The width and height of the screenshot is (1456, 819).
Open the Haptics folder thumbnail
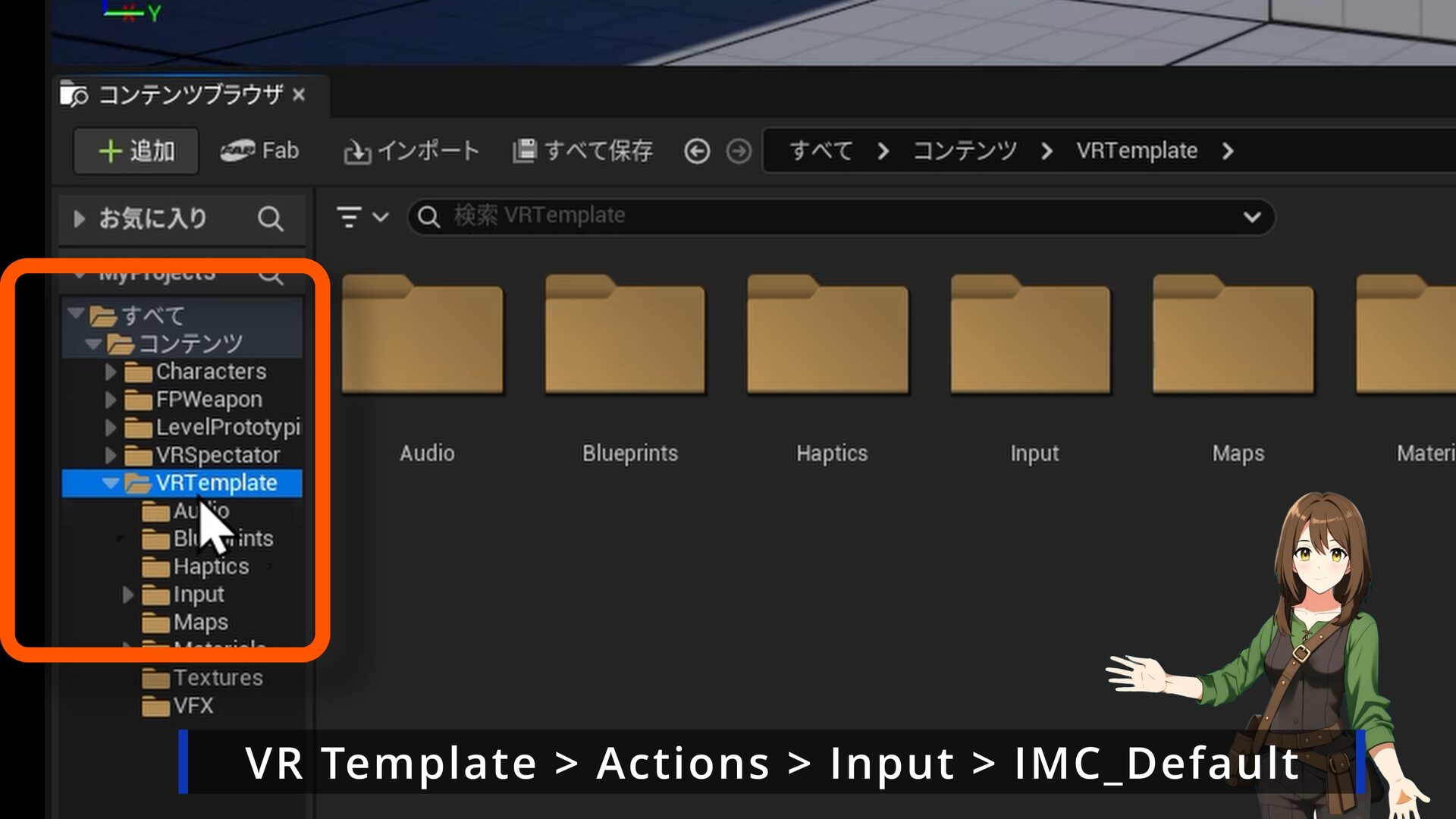[x=828, y=337]
